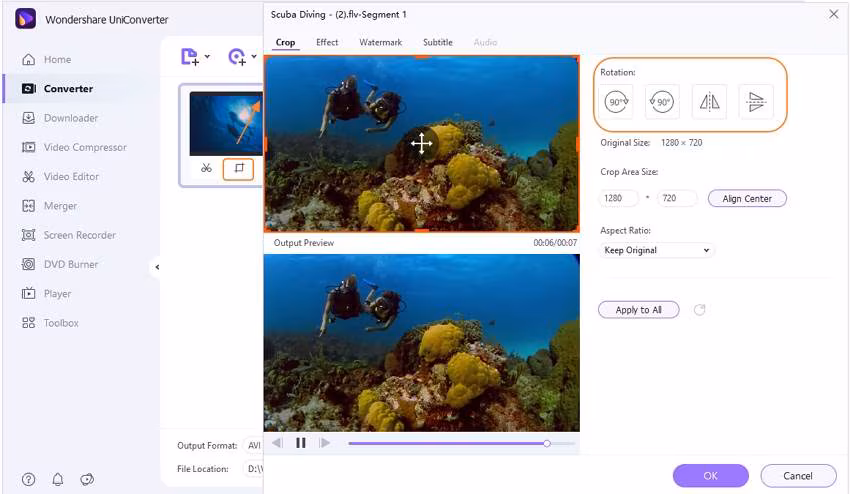Click the Add DVD disc icon
This screenshot has width=850, height=494.
point(237,56)
